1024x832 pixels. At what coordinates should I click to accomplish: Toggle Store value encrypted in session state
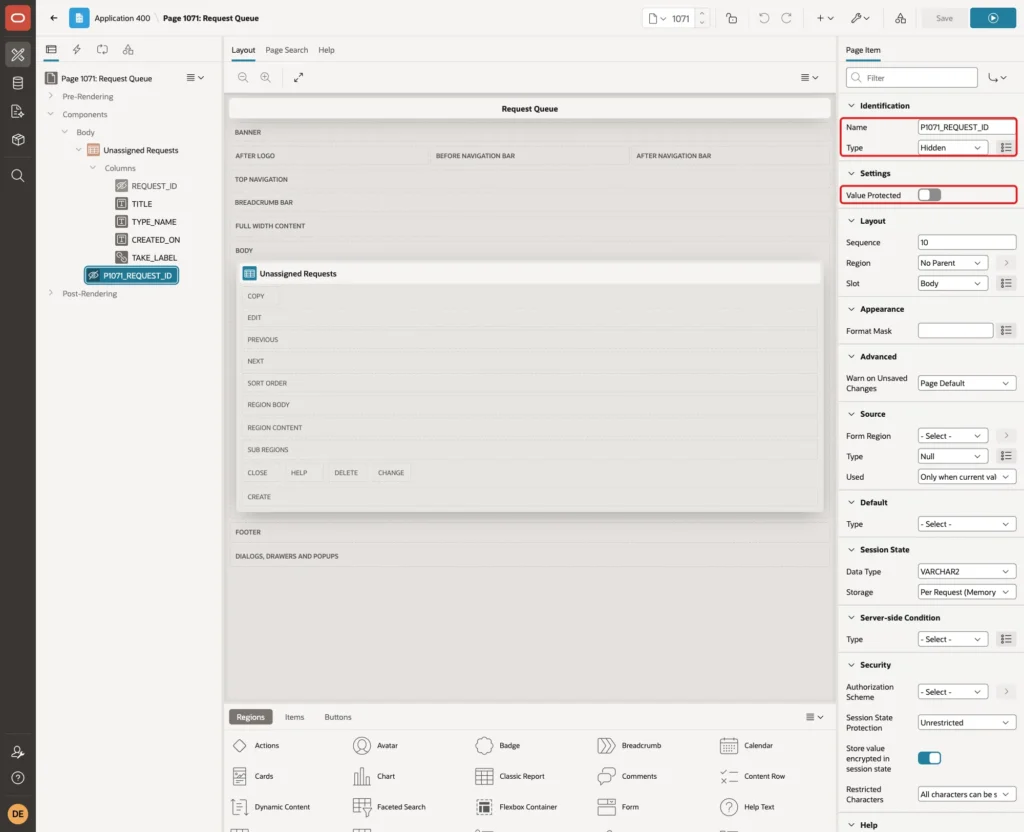click(x=929, y=758)
